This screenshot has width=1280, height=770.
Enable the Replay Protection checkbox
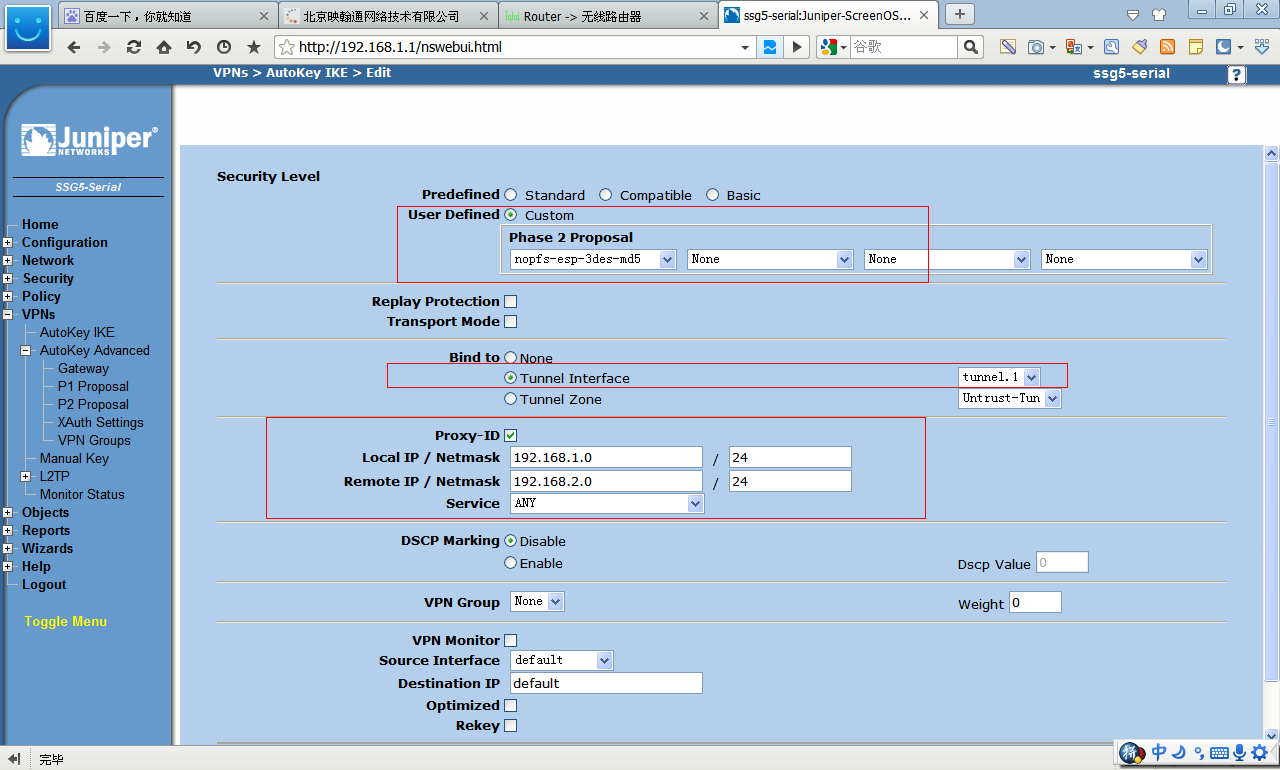coord(510,302)
